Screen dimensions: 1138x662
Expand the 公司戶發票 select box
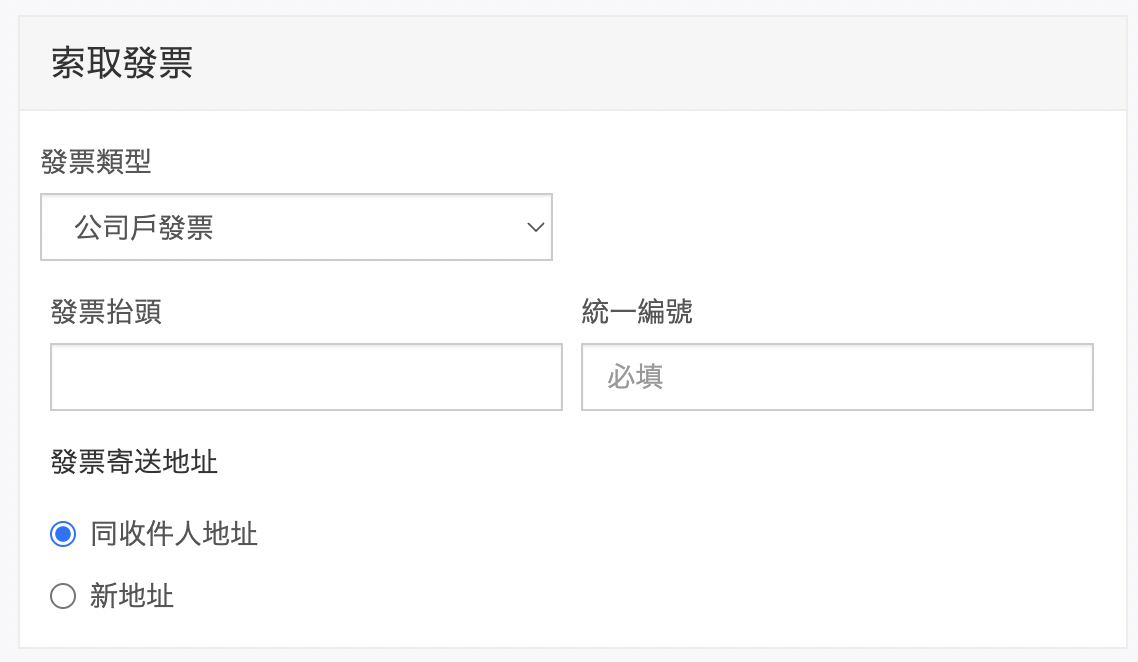point(296,228)
